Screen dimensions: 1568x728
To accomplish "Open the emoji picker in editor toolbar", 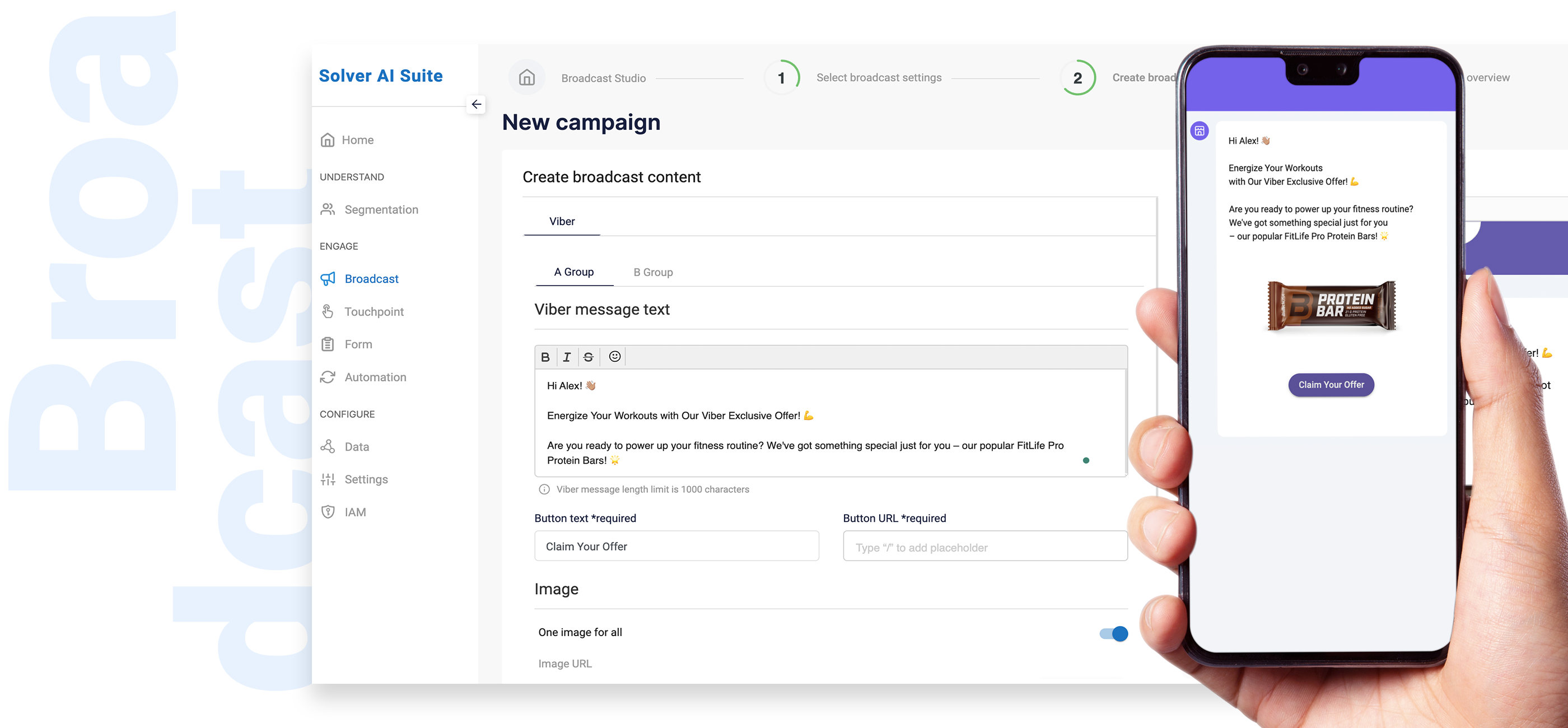I will pyautogui.click(x=615, y=357).
